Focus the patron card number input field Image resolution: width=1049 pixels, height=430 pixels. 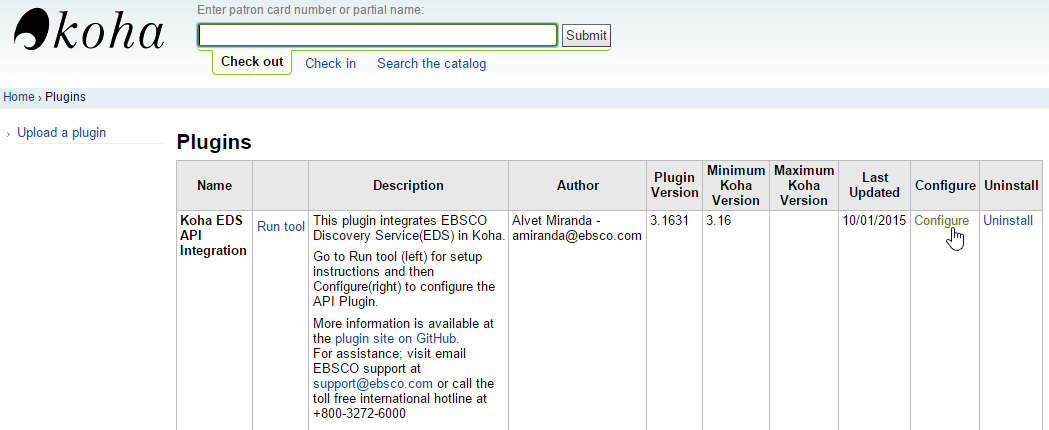[378, 35]
